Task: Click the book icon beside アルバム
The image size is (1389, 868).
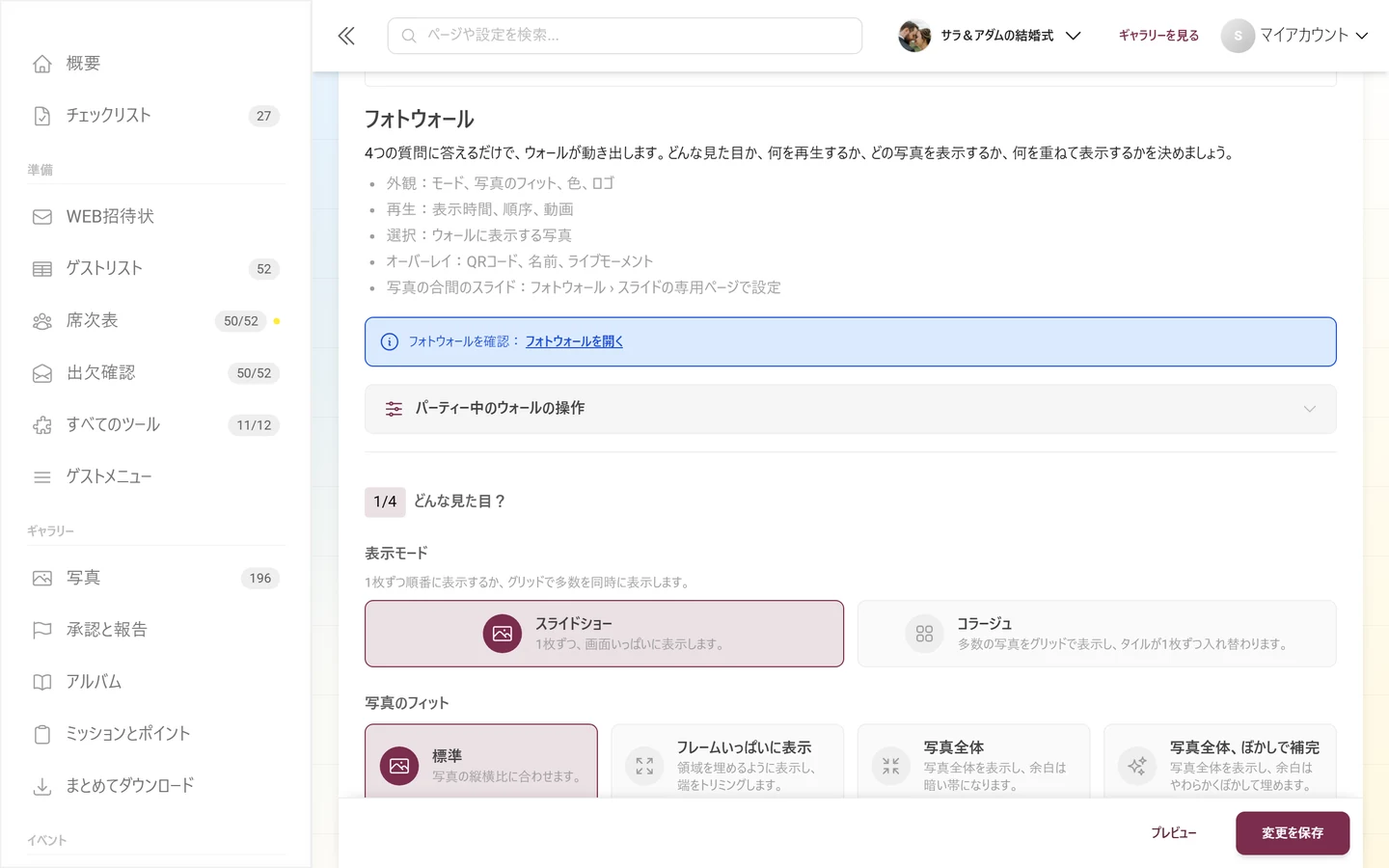Action: coord(42,683)
